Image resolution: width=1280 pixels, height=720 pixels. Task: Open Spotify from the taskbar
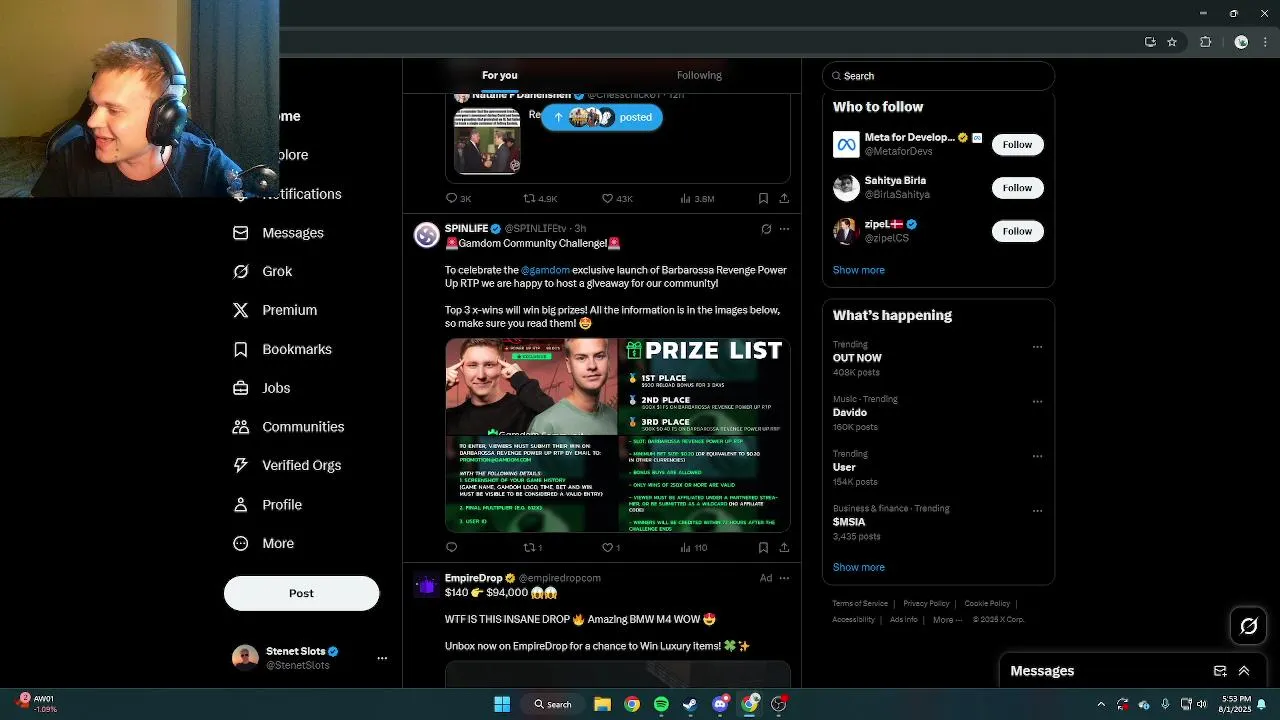click(661, 704)
